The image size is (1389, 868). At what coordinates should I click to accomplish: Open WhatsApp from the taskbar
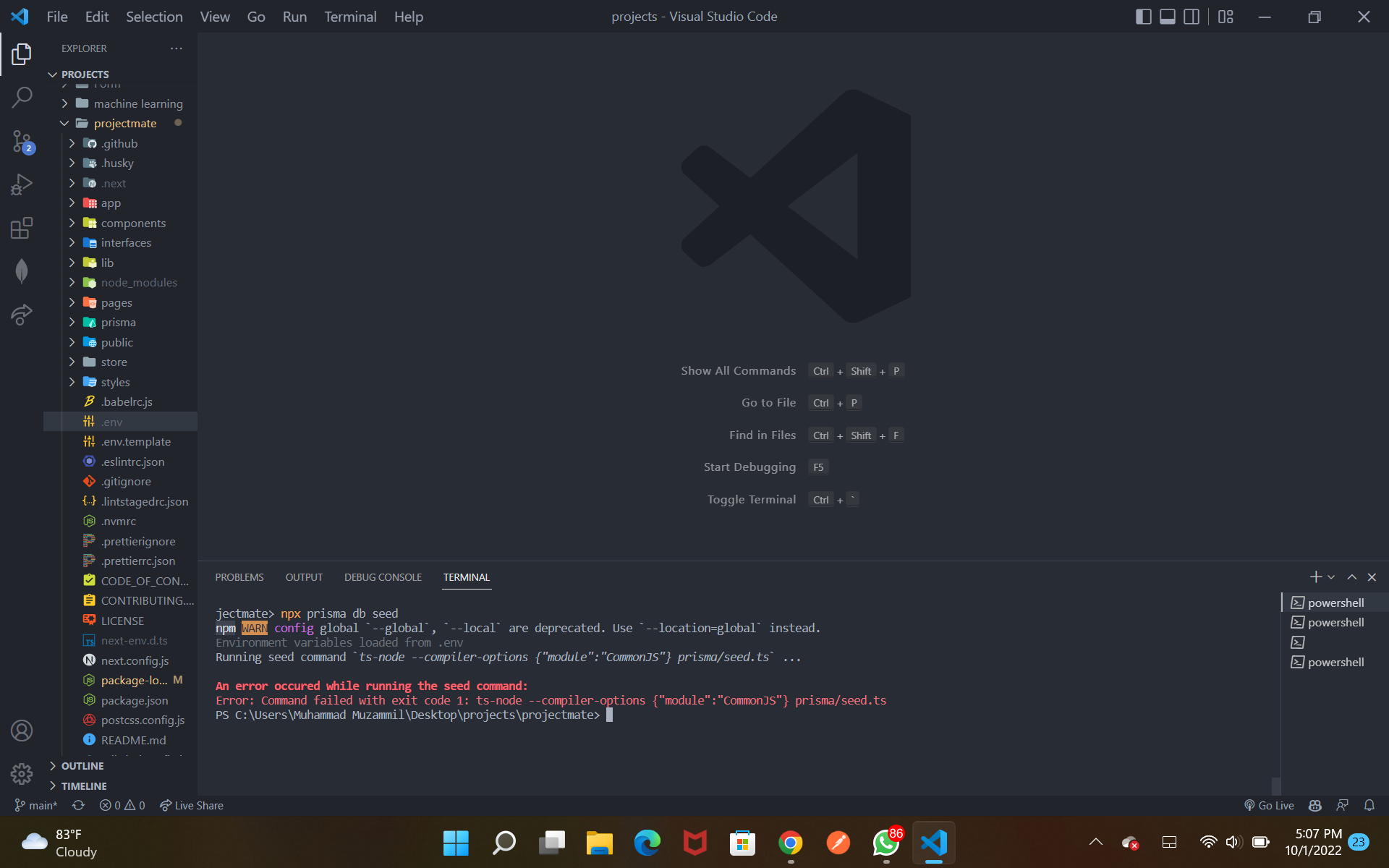(x=885, y=842)
